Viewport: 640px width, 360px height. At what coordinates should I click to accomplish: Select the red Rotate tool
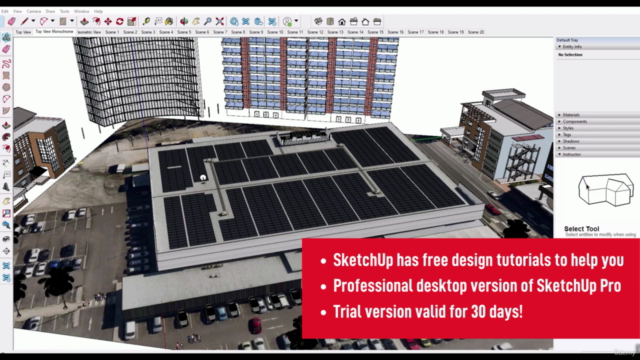120,21
